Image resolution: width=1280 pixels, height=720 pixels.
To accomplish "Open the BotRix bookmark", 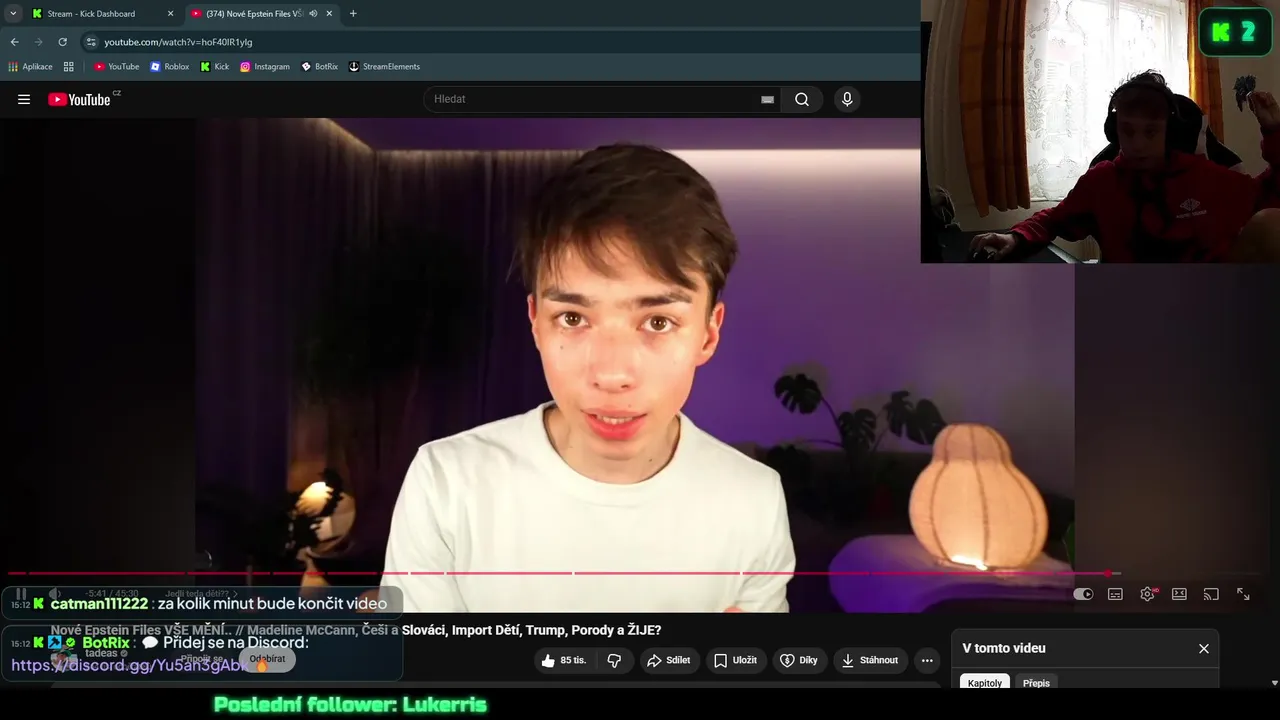I will 320,67.
